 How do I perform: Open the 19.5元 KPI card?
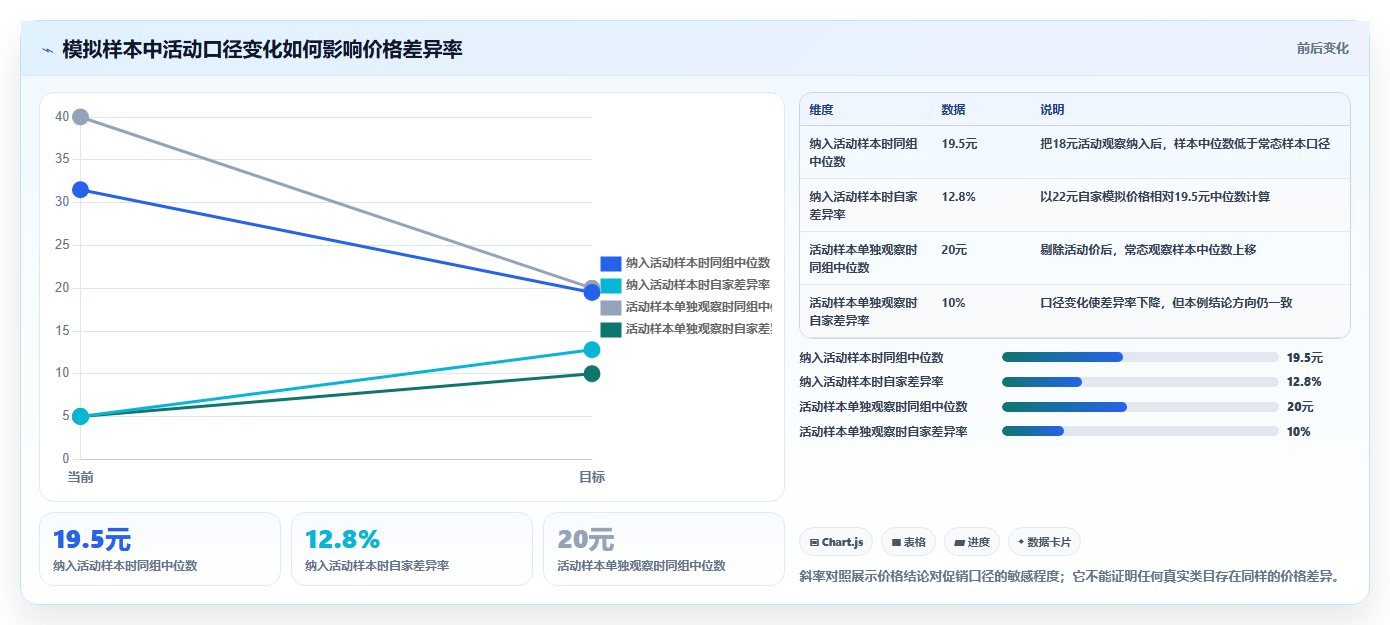click(x=160, y=549)
